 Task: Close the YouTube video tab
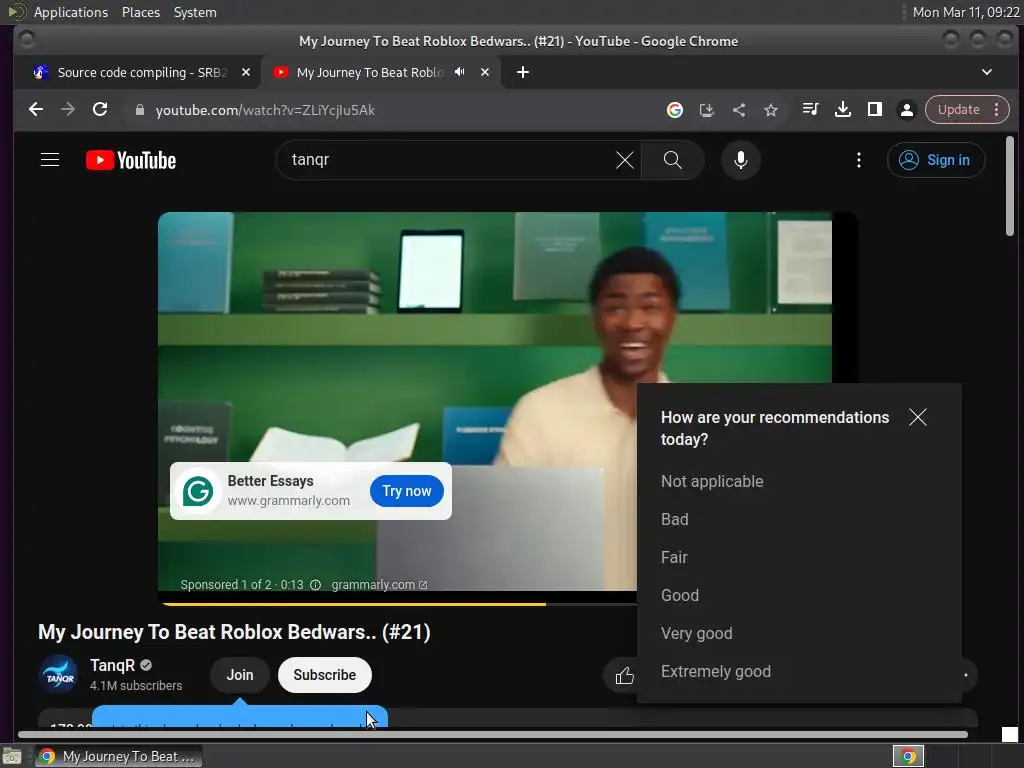point(485,72)
